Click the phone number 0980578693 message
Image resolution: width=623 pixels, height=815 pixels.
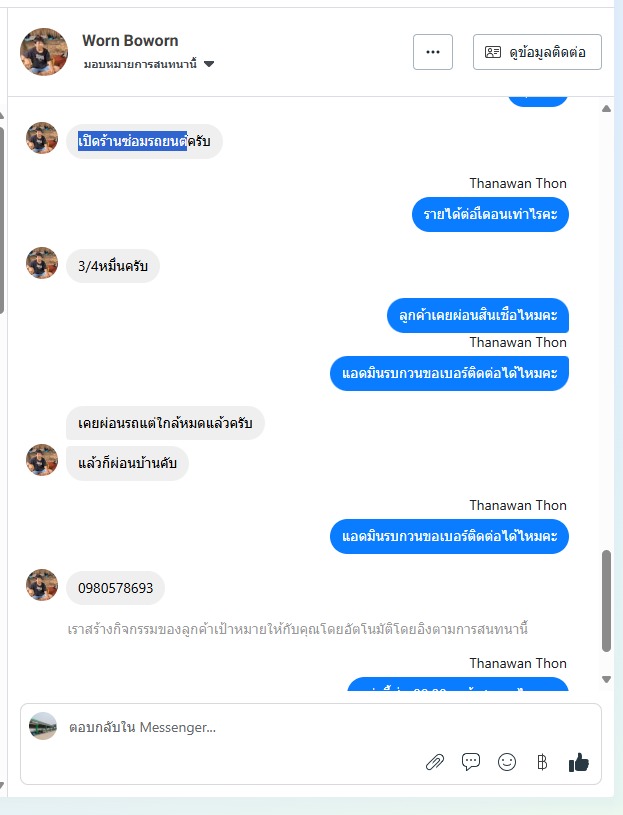point(115,588)
